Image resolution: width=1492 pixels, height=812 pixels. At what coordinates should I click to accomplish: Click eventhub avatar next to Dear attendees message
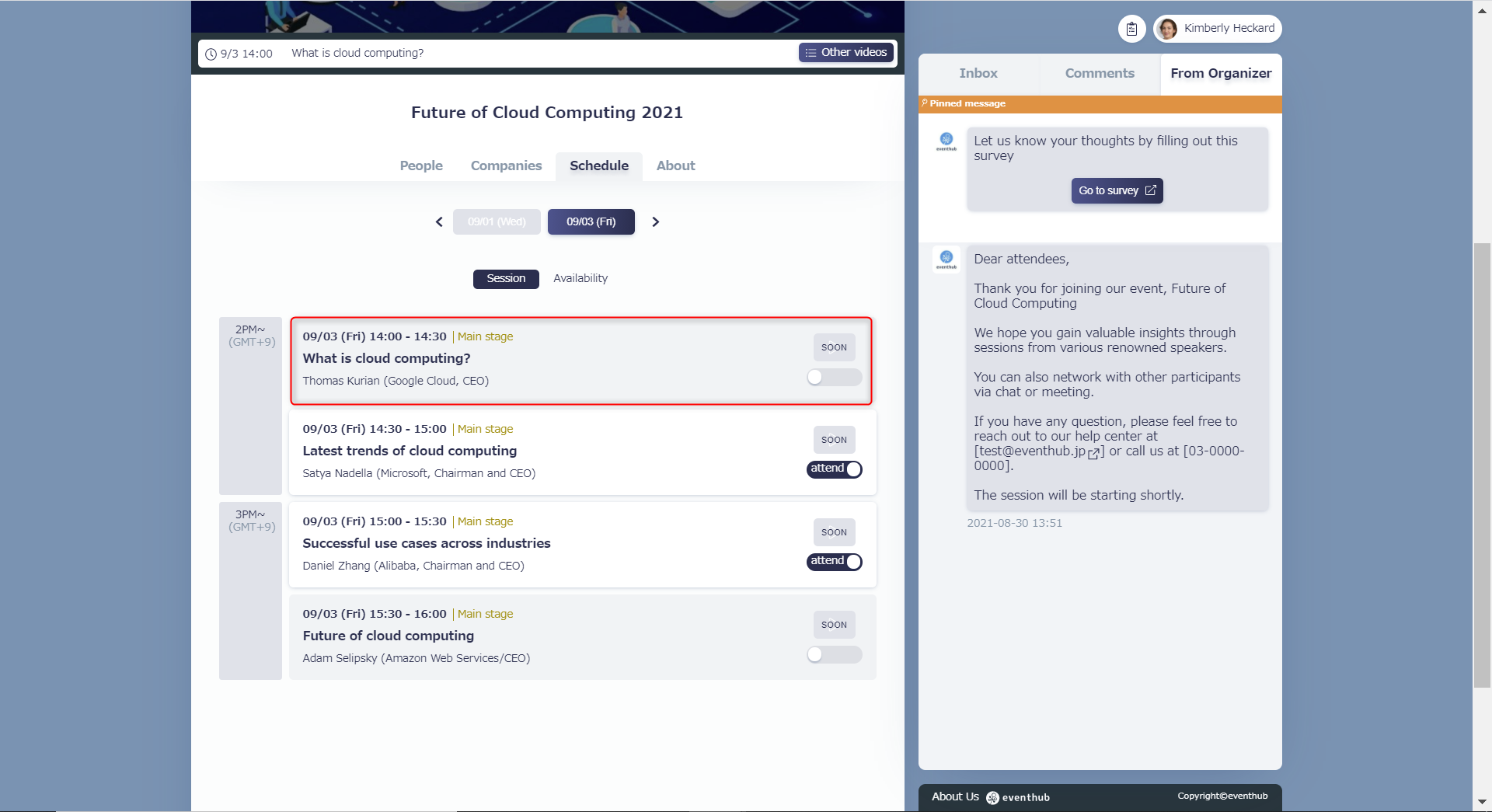pos(946,259)
